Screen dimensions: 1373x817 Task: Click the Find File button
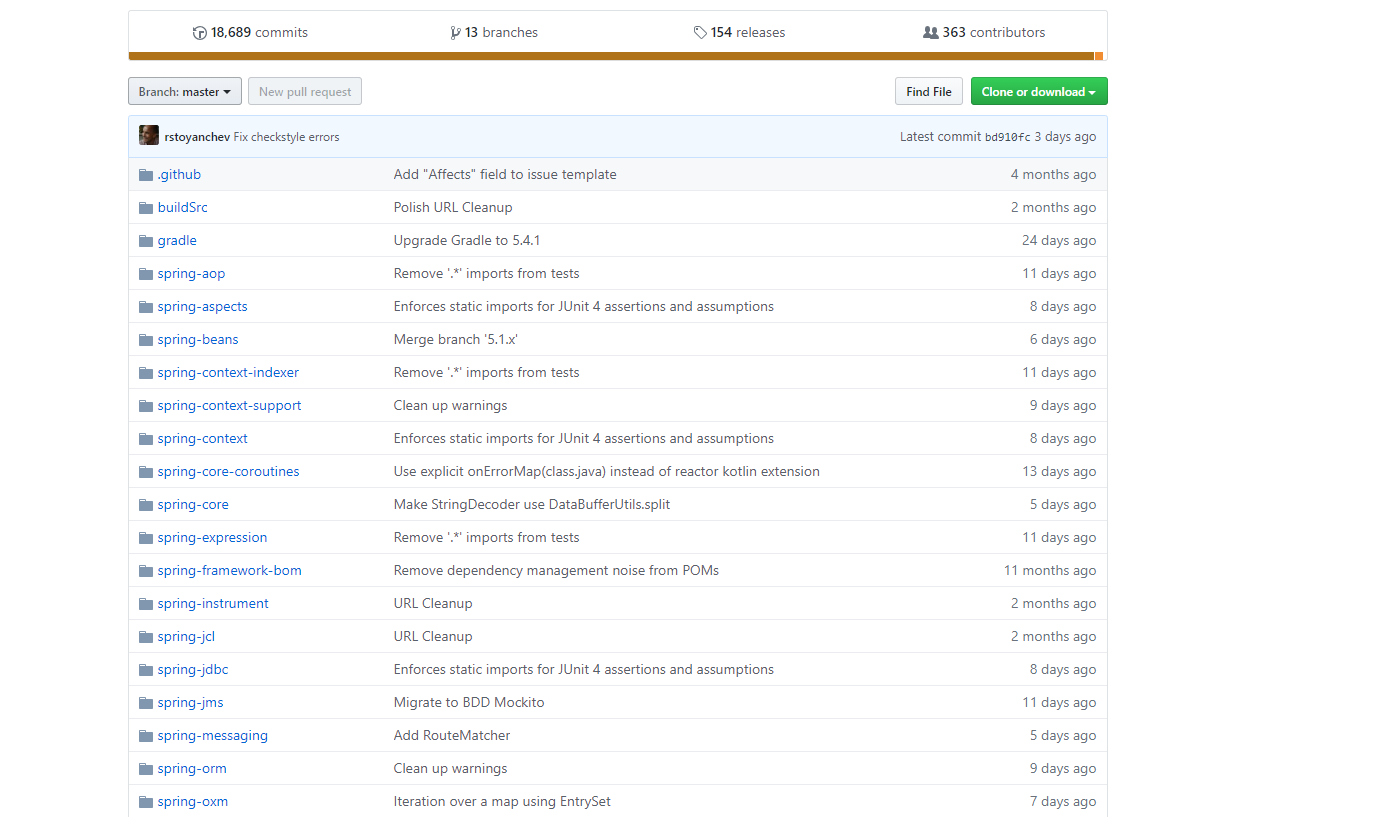(929, 91)
